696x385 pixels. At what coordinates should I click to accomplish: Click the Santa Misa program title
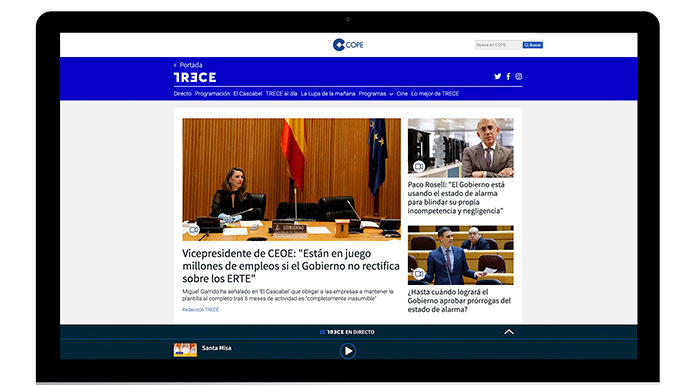(217, 348)
